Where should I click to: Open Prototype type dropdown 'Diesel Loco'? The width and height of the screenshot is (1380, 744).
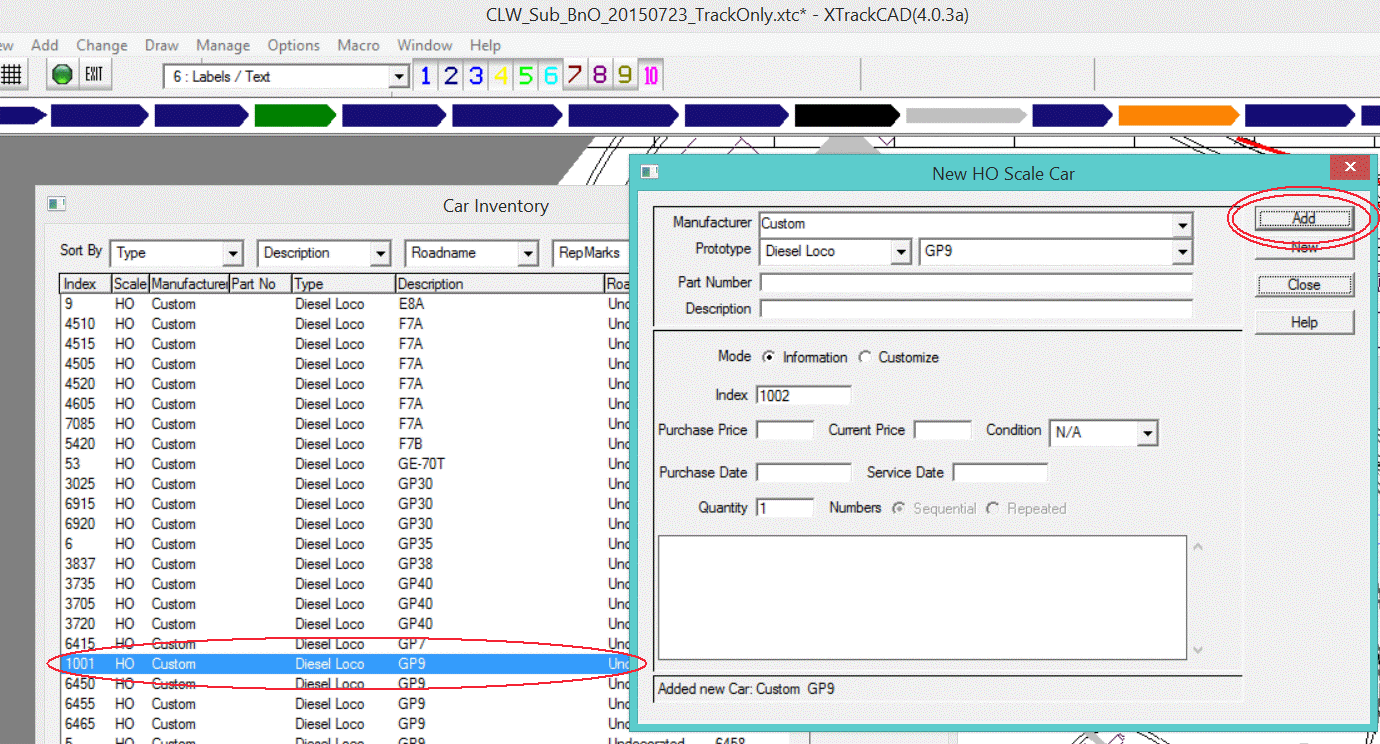pyautogui.click(x=901, y=251)
